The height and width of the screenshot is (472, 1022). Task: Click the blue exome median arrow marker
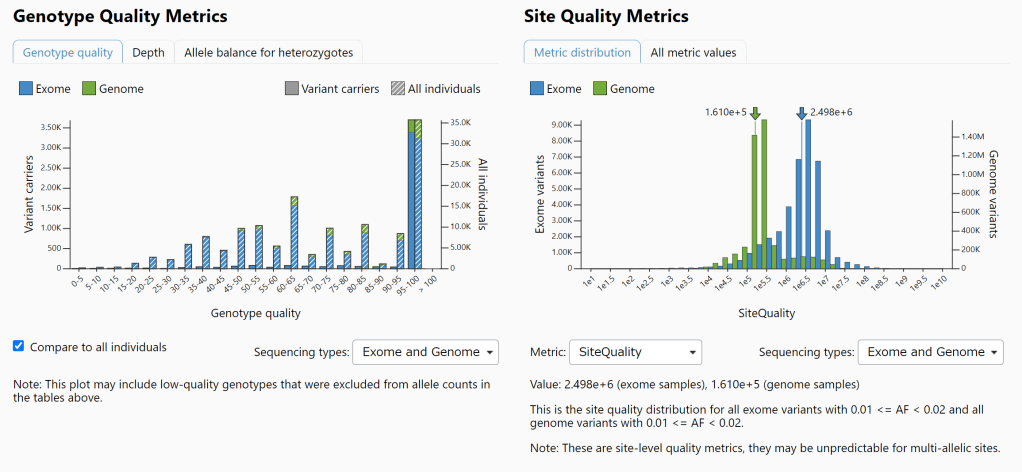coord(801,114)
